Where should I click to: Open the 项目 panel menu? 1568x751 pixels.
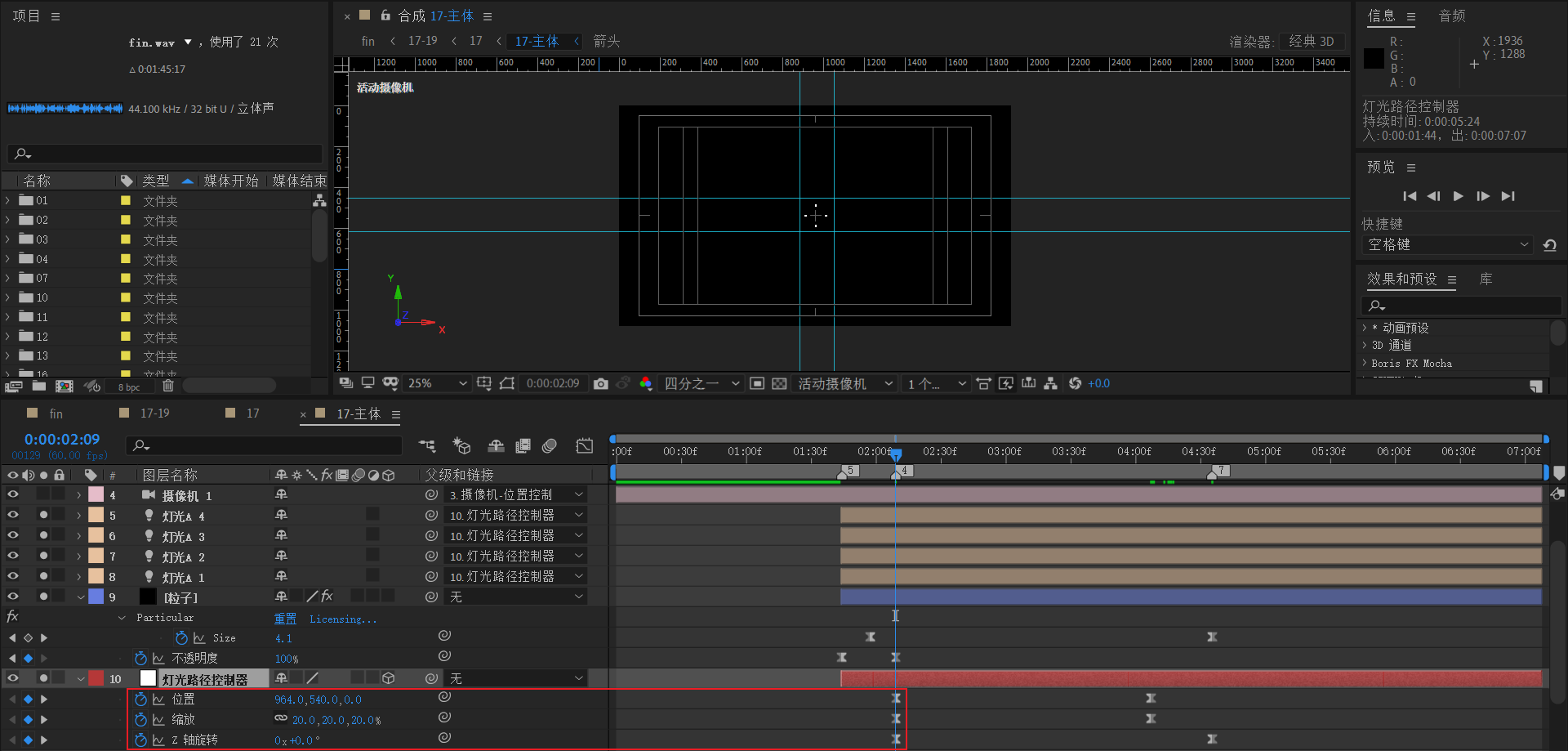tap(56, 16)
